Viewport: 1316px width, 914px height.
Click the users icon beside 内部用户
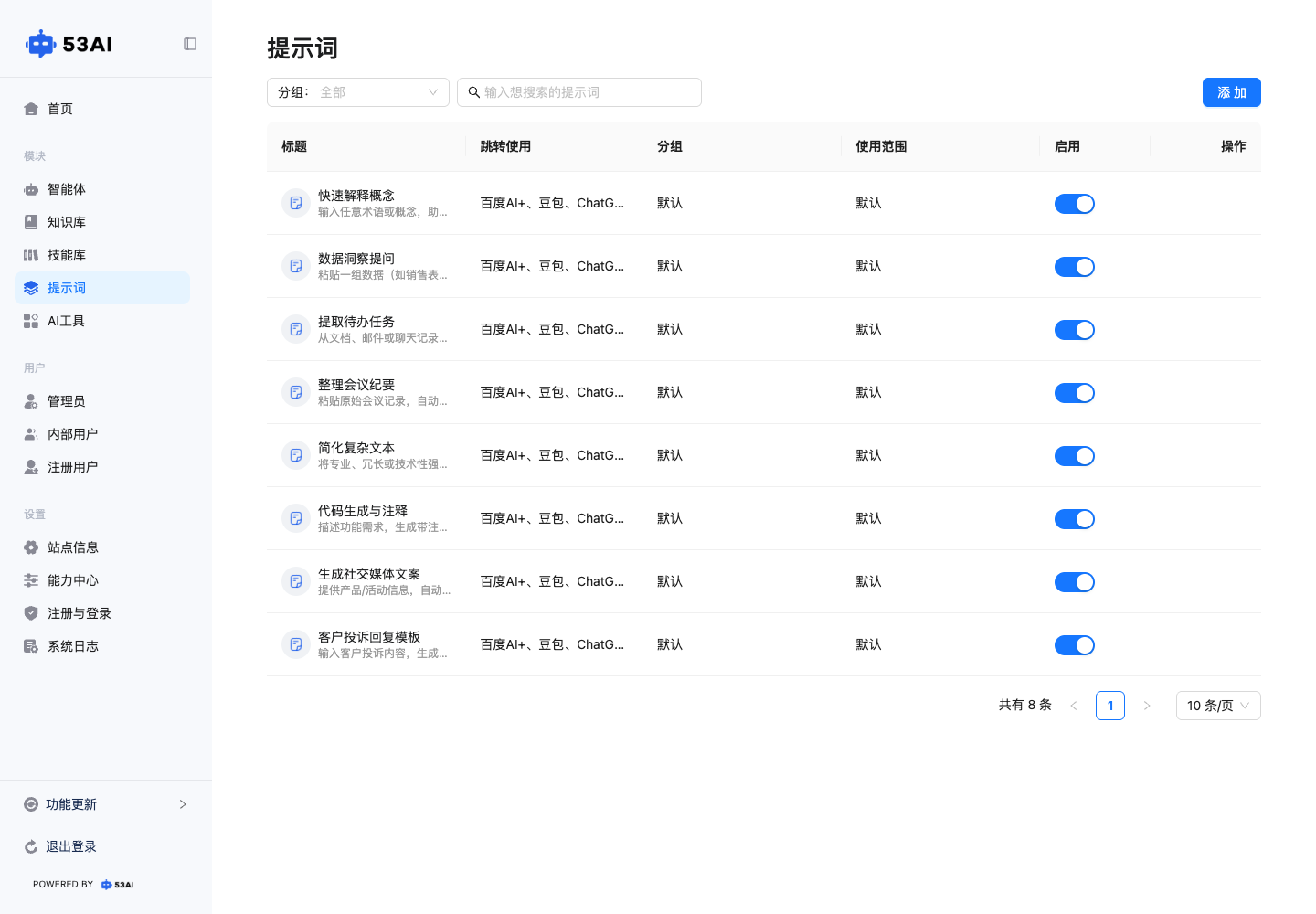(x=31, y=434)
